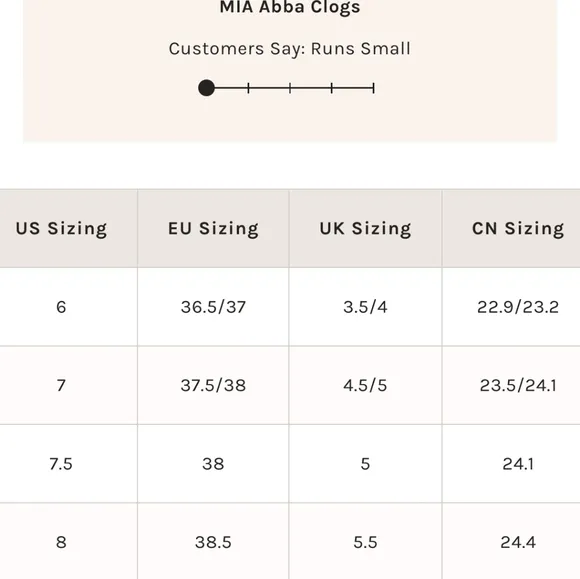Select the US Sizing column header
The image size is (580, 579).
tap(61, 228)
